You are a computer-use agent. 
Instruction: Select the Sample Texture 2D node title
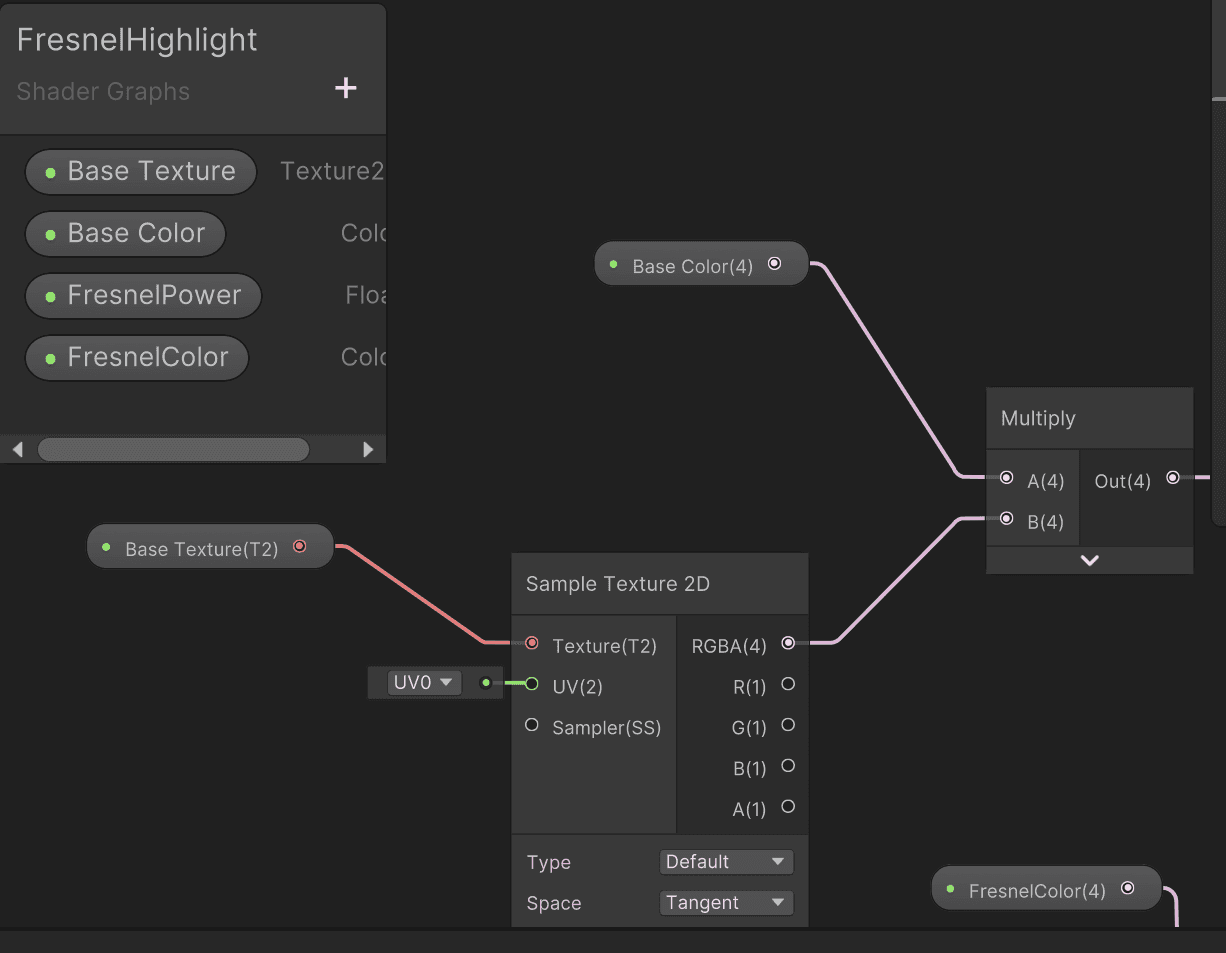point(618,584)
